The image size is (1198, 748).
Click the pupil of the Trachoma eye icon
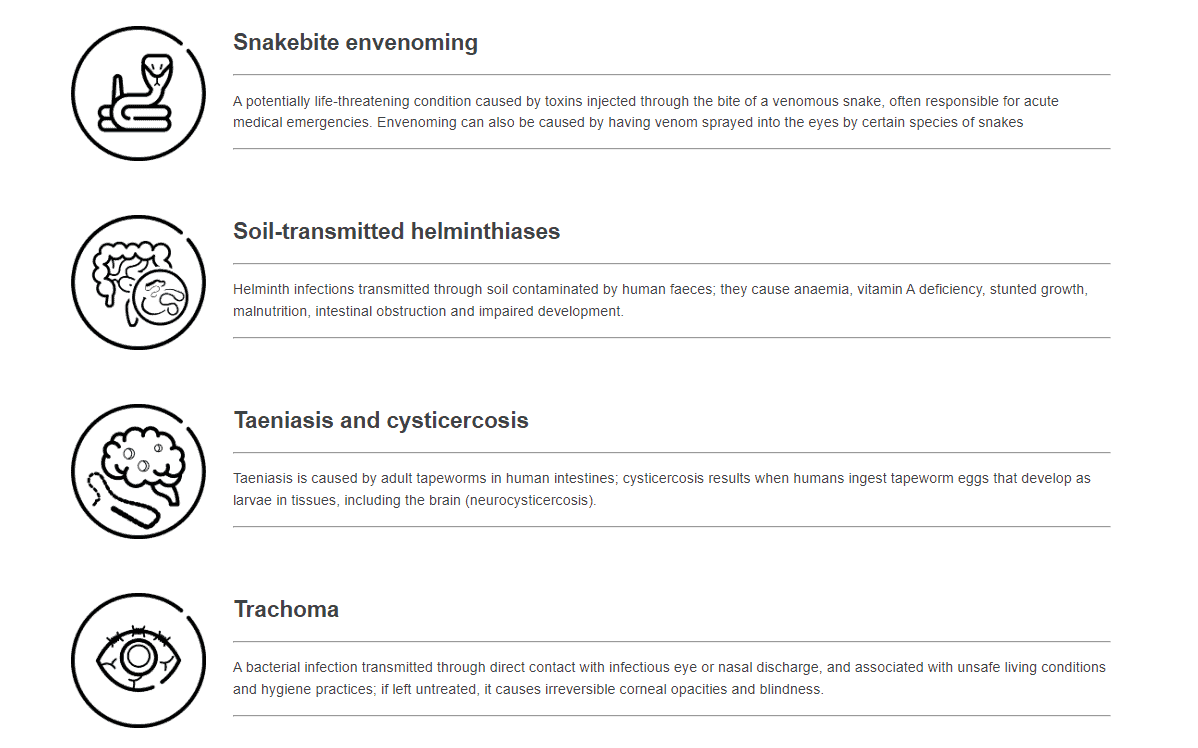[138, 656]
